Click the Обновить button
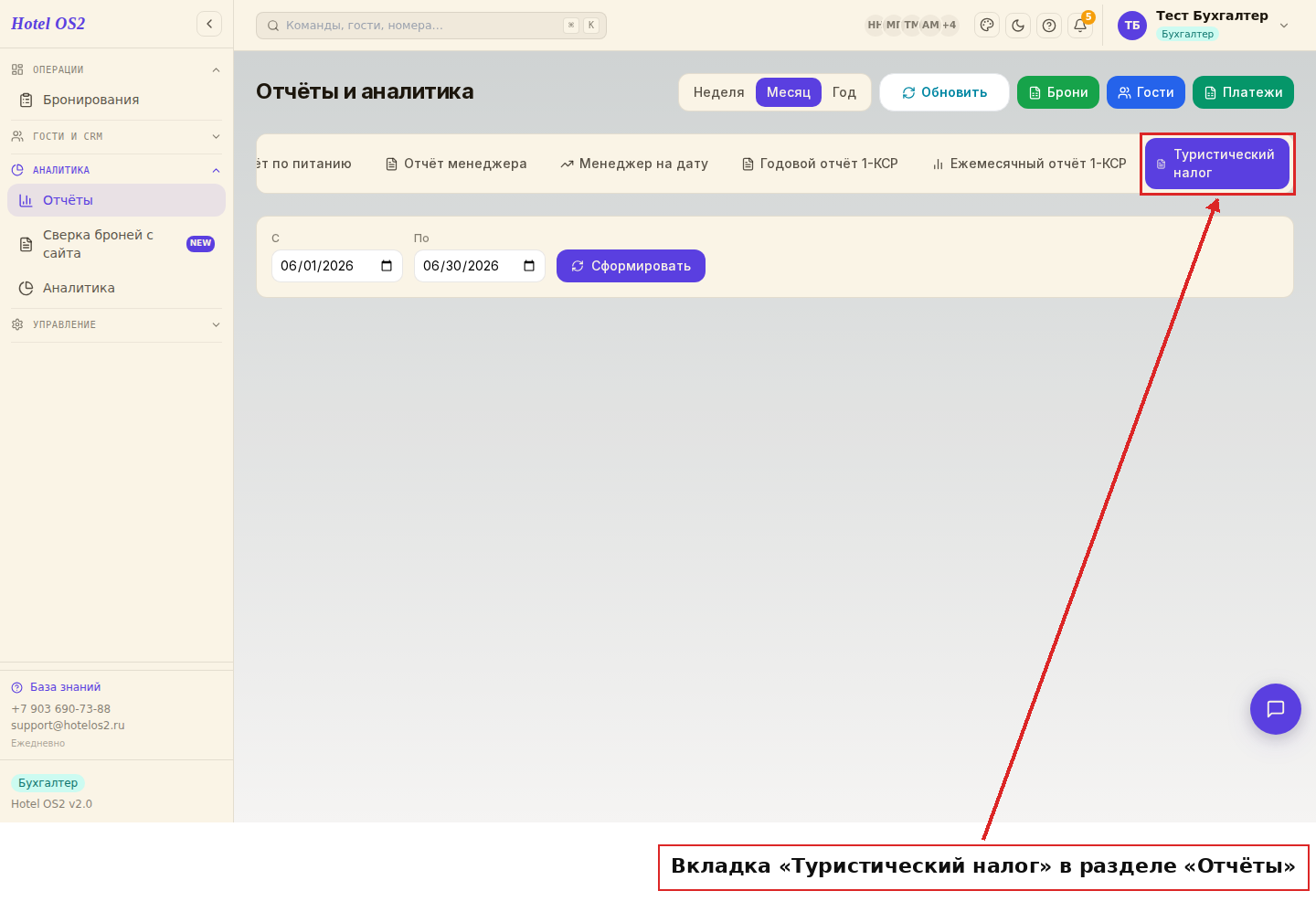This screenshot has width=1316, height=912. coord(944,92)
